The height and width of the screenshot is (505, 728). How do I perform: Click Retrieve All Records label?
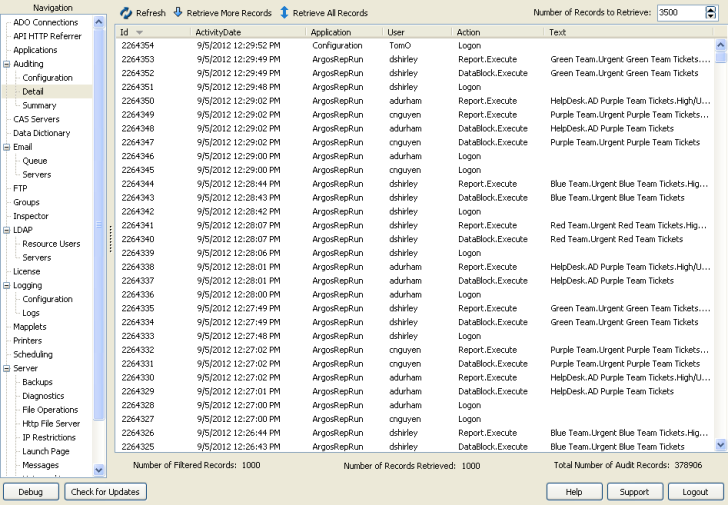point(330,13)
